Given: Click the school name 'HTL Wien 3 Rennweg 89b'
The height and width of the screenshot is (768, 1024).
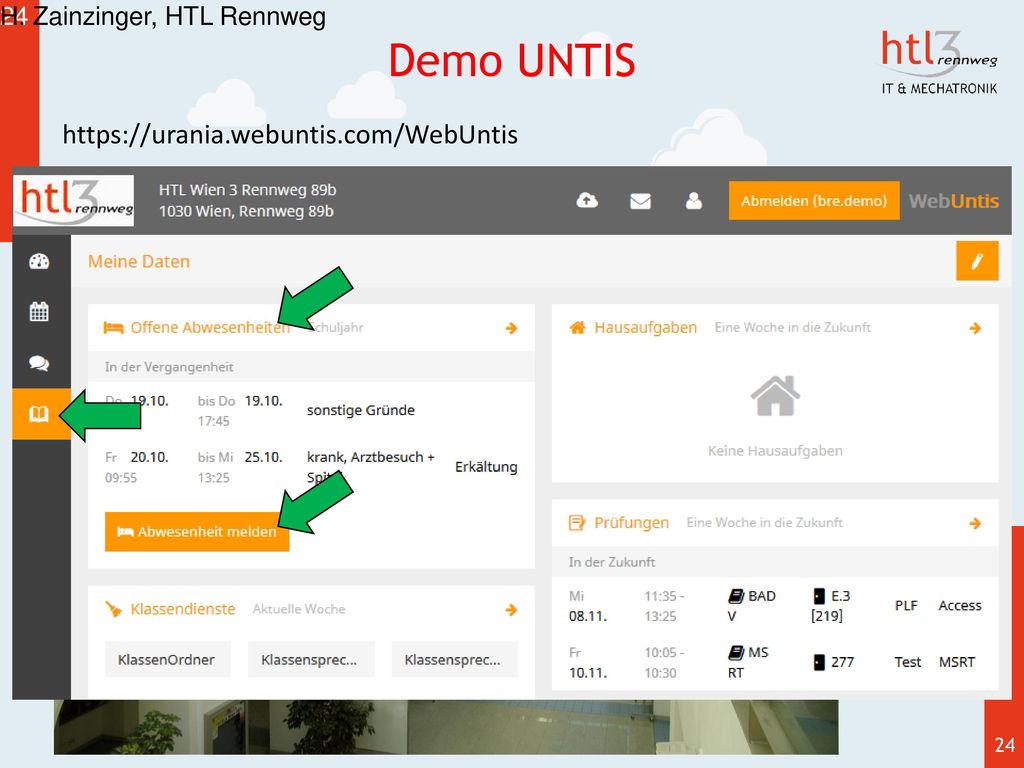Looking at the screenshot, I should (248, 190).
